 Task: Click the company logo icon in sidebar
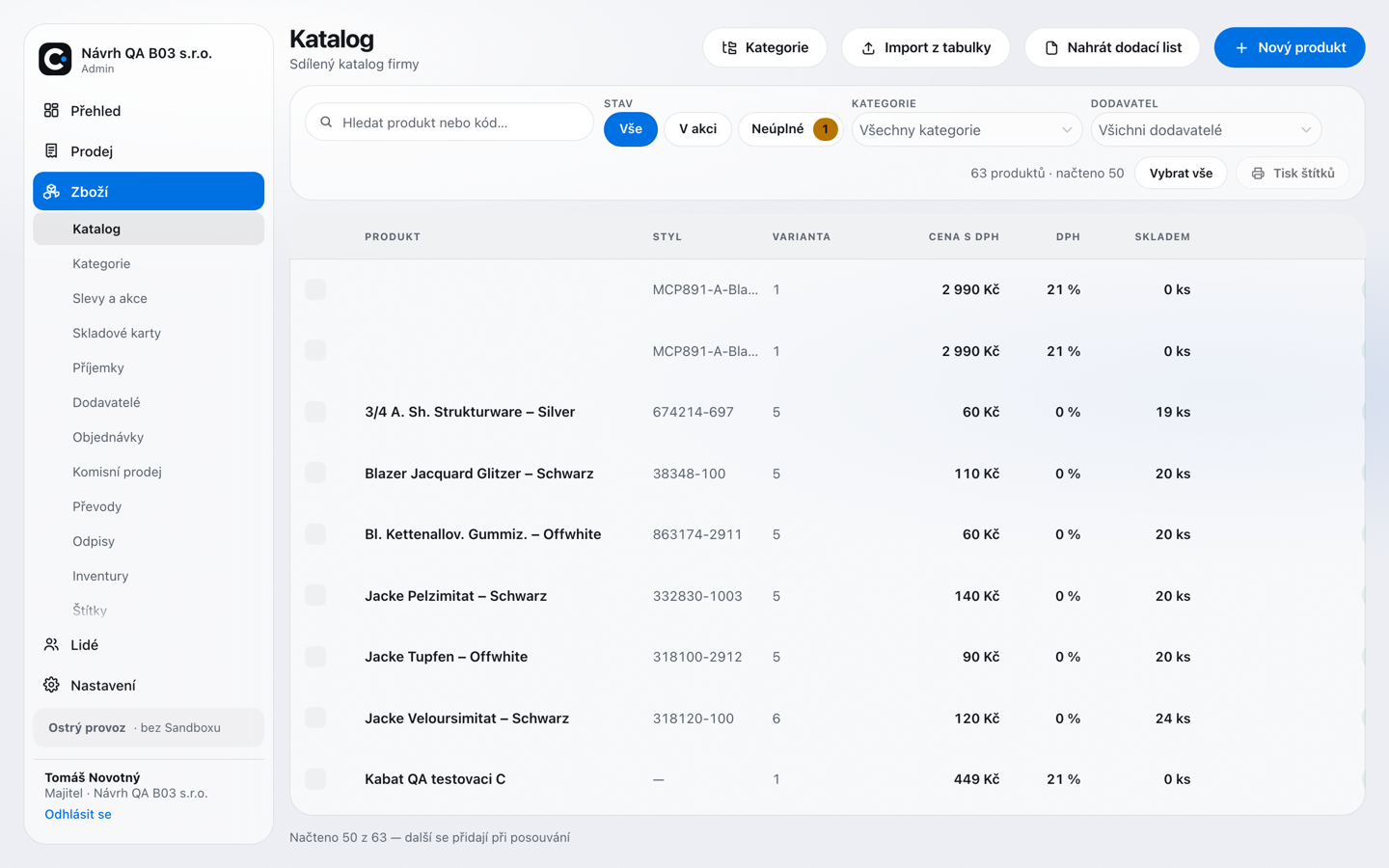point(55,59)
